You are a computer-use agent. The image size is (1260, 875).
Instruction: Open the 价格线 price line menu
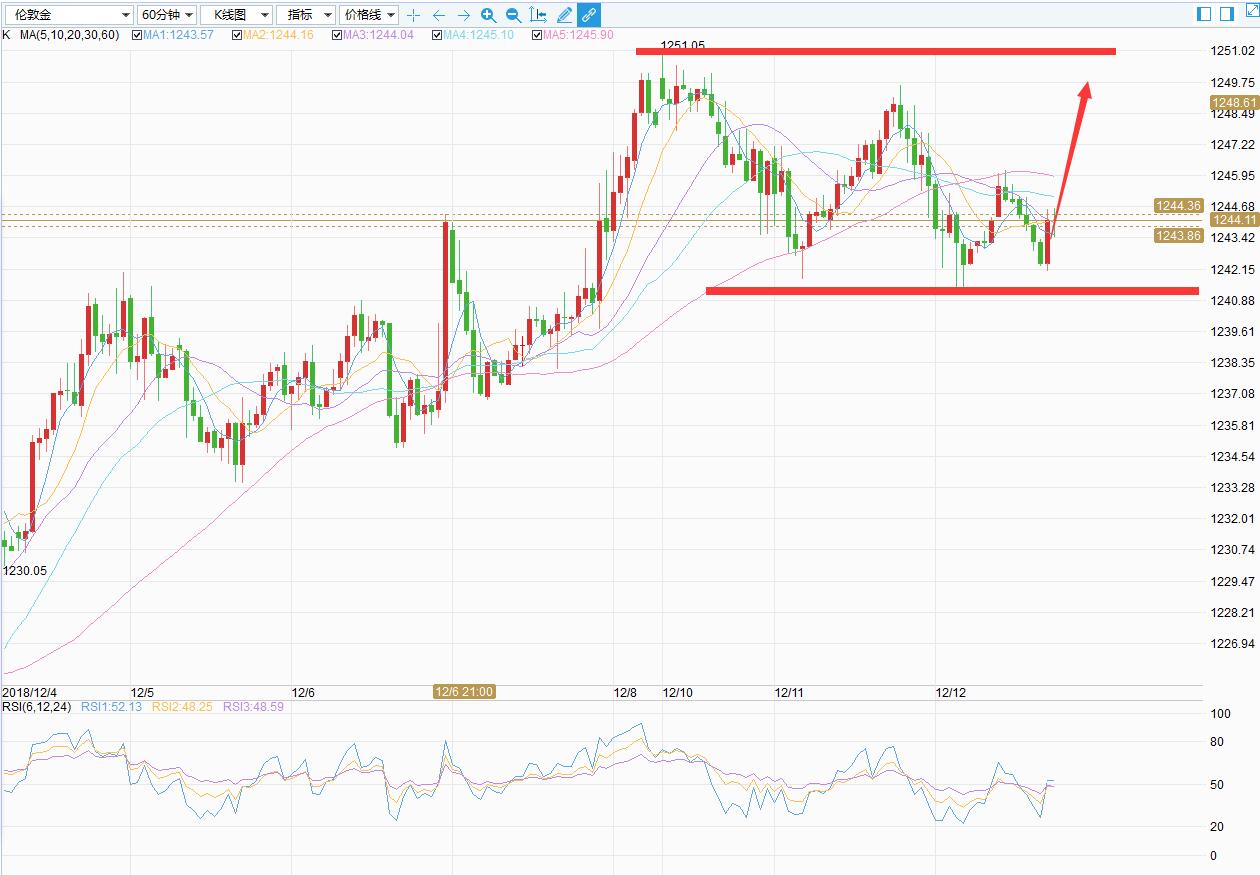pyautogui.click(x=369, y=15)
